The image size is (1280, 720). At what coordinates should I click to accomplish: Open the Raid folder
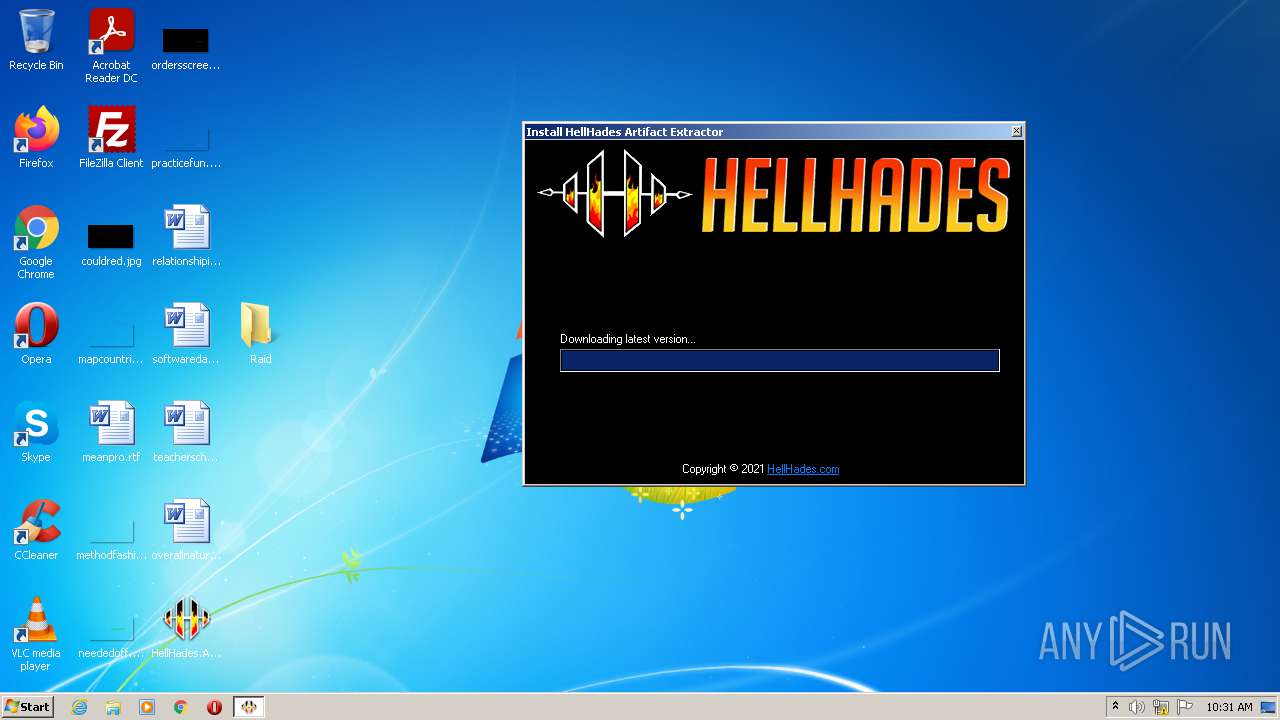point(260,334)
